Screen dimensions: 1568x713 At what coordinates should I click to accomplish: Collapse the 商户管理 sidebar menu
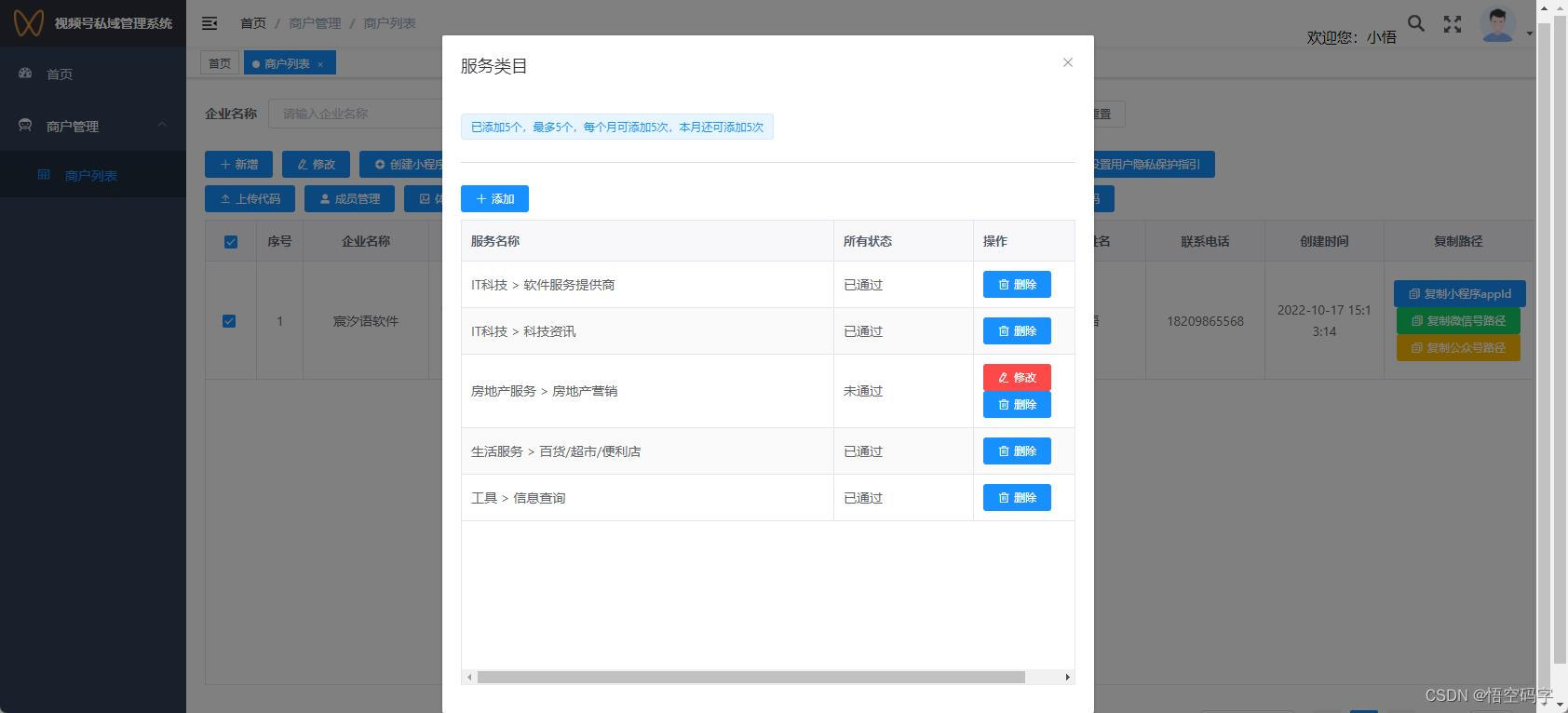[93, 126]
